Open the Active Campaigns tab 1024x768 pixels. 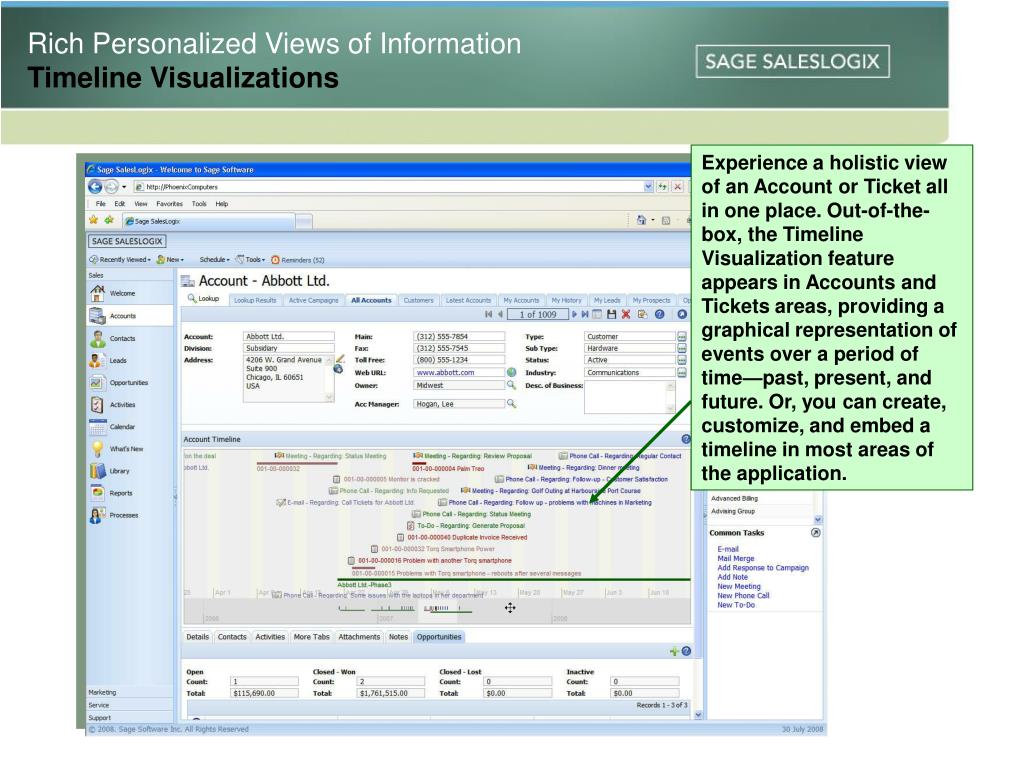point(313,300)
